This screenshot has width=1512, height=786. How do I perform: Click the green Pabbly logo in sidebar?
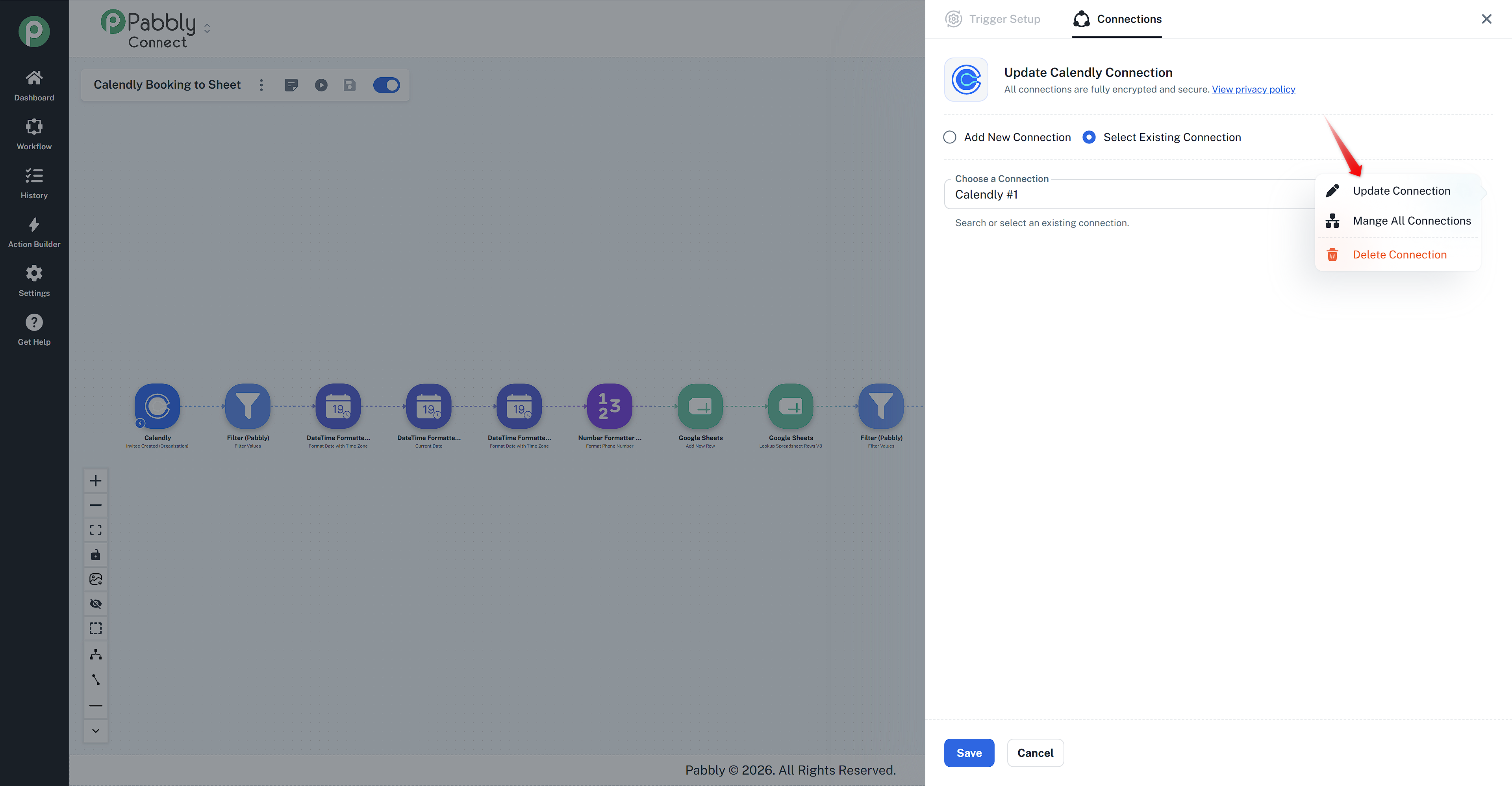coord(34,31)
